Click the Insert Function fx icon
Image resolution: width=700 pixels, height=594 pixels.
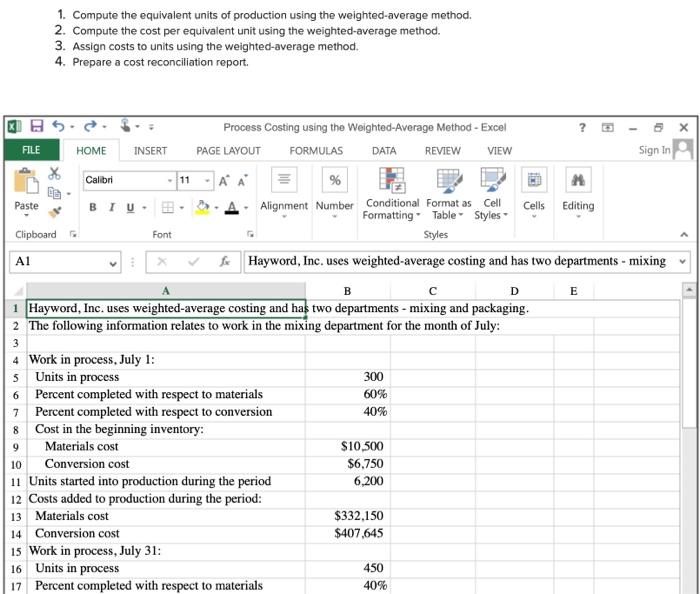coord(225,262)
